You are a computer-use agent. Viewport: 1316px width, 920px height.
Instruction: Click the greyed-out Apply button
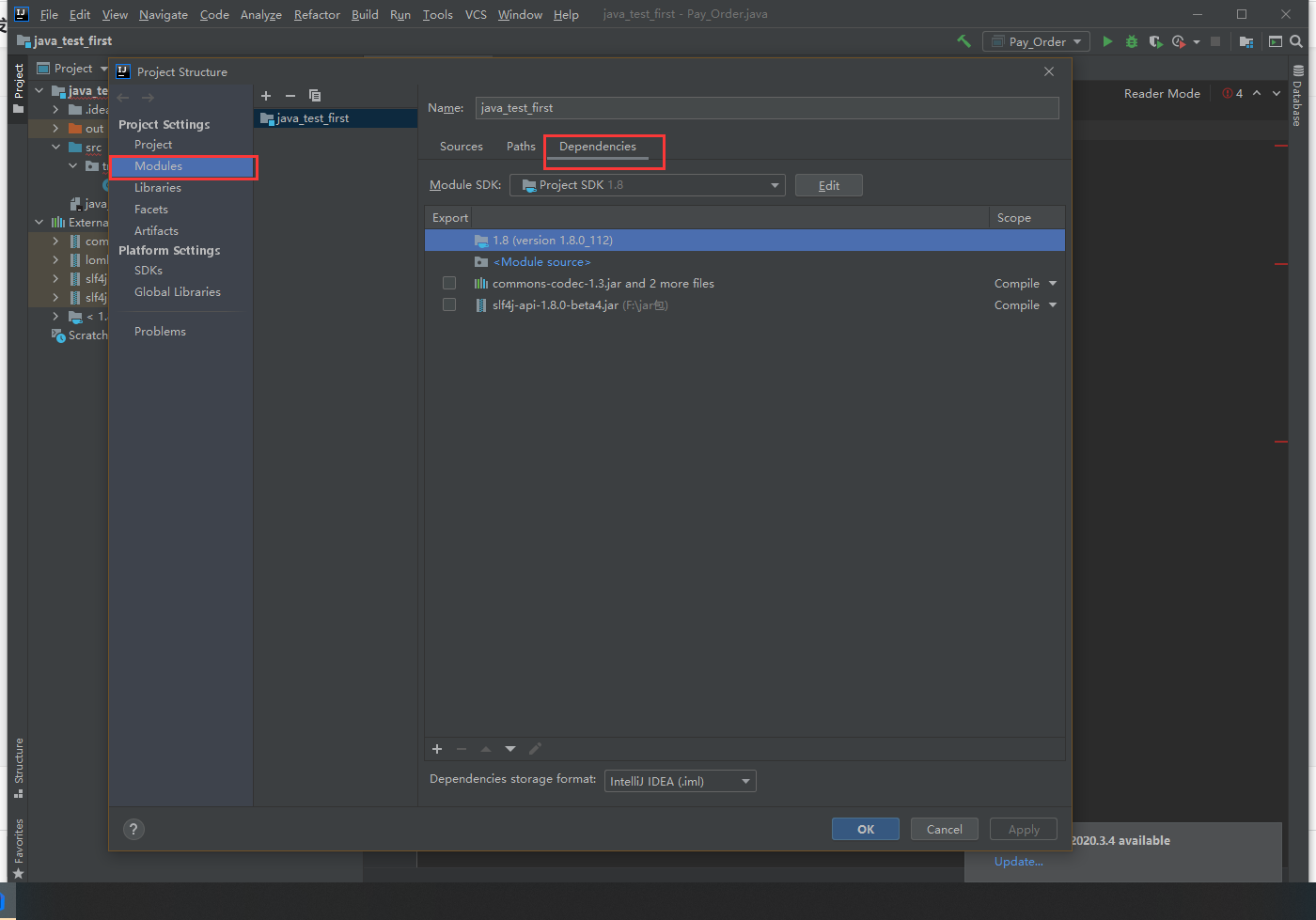coord(1024,829)
